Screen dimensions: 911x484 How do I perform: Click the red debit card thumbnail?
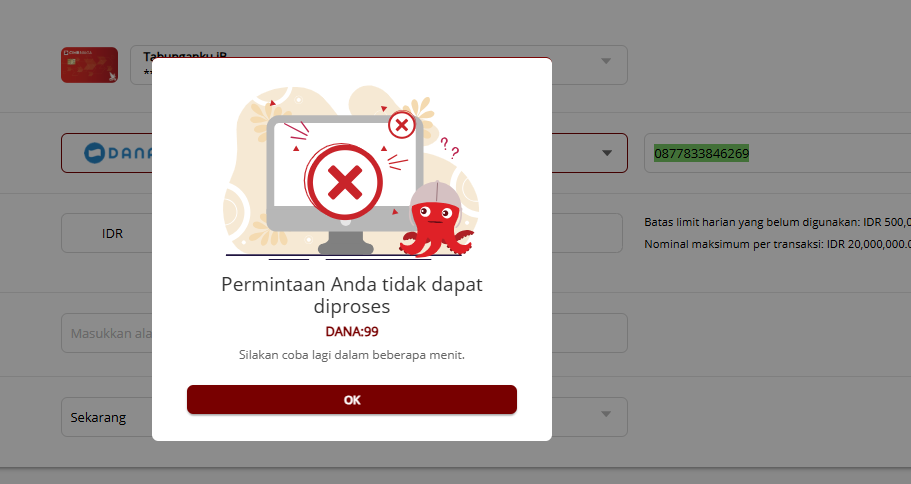coord(89,65)
